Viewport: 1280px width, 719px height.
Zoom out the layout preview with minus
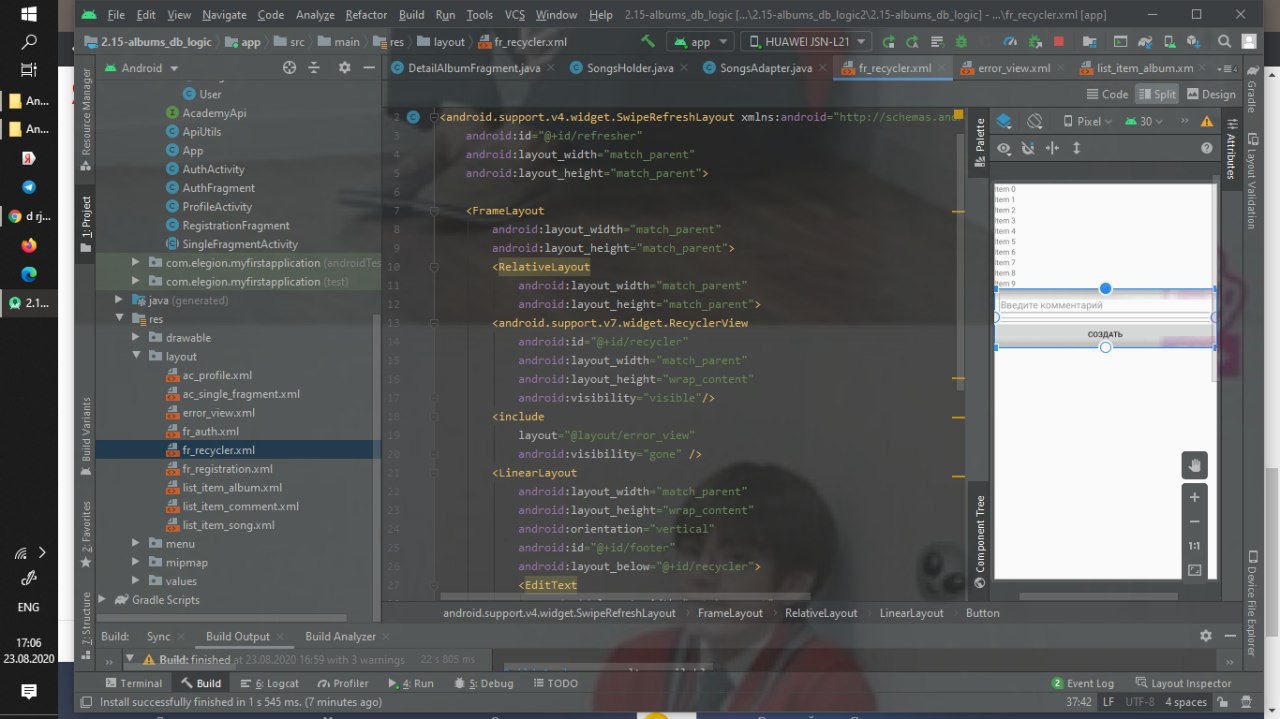point(1194,521)
